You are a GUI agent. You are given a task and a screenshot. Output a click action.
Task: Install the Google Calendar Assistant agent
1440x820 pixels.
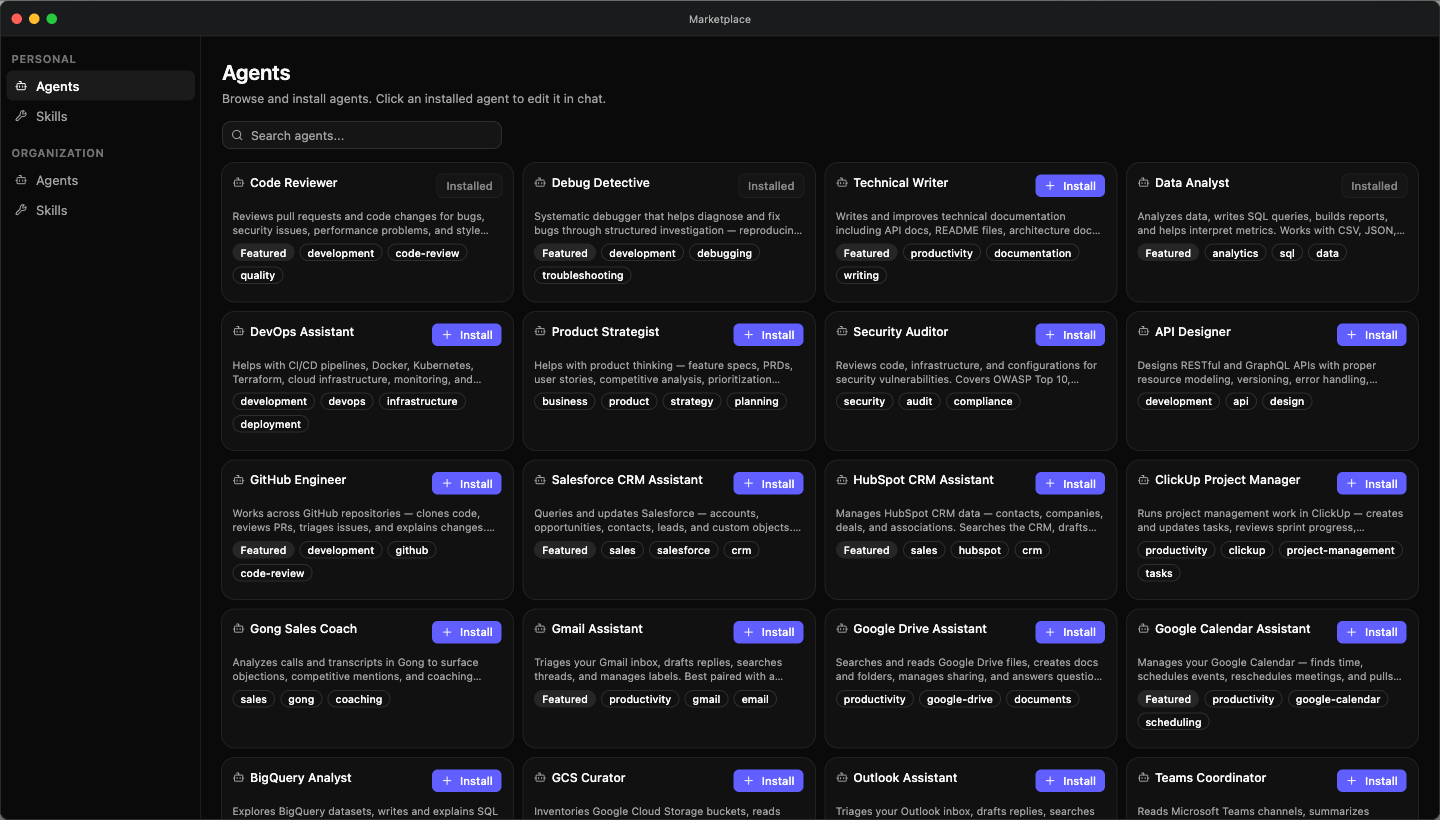pyautogui.click(x=1372, y=632)
